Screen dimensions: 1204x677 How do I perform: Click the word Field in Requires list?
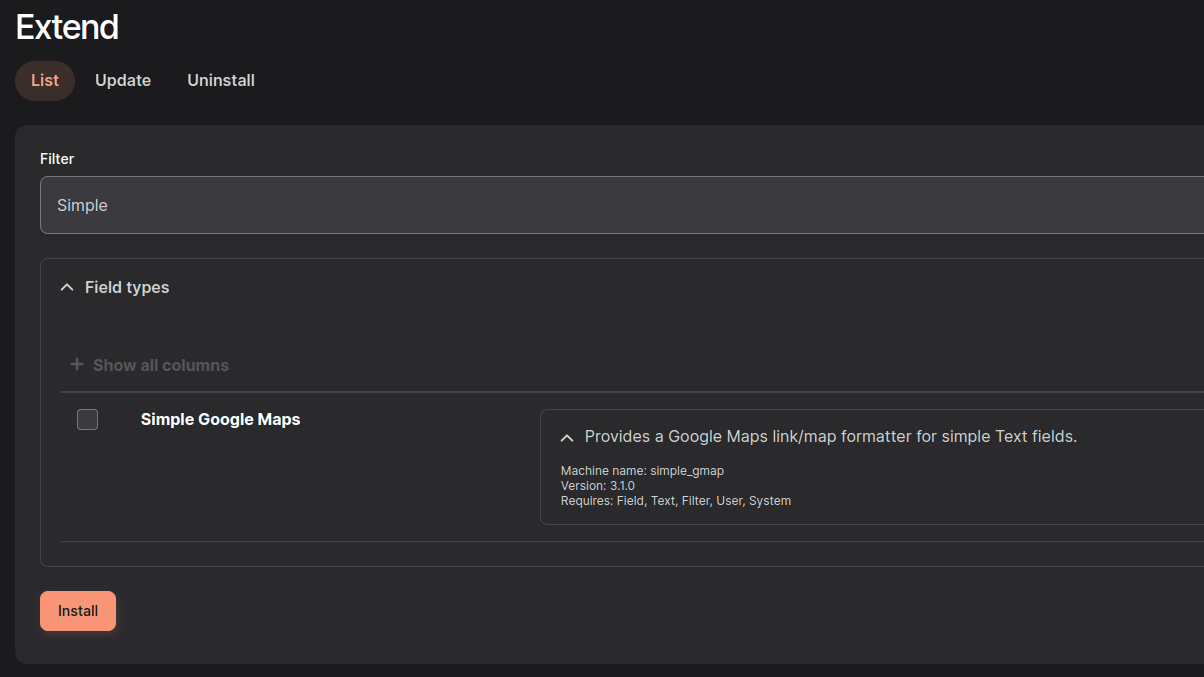coord(630,501)
